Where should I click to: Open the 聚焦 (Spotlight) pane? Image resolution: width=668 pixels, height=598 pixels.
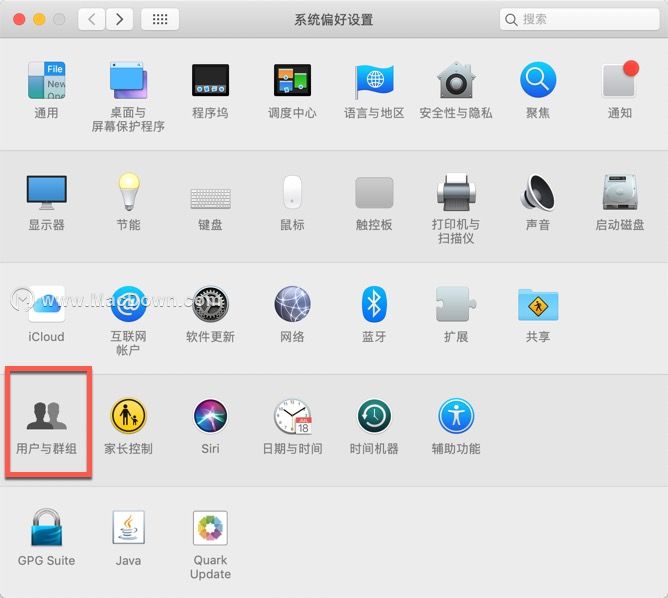pos(538,80)
